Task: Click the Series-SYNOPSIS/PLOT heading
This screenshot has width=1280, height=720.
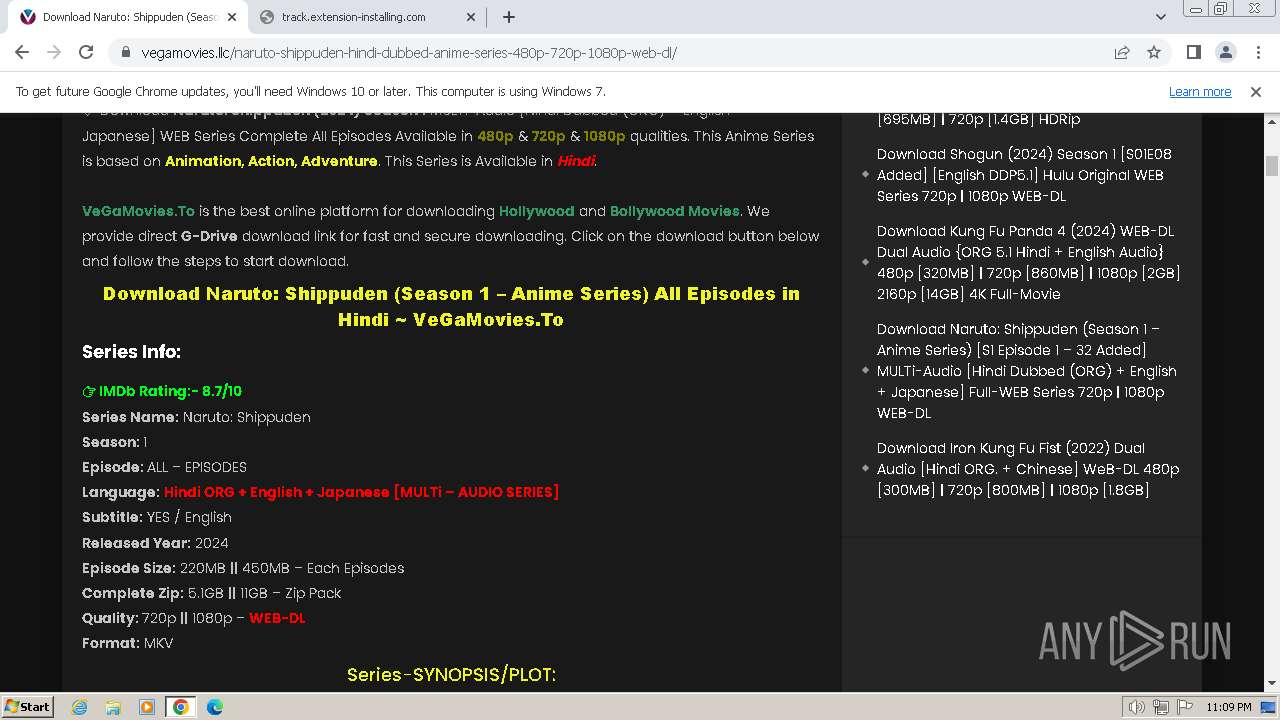Action: coord(451,675)
